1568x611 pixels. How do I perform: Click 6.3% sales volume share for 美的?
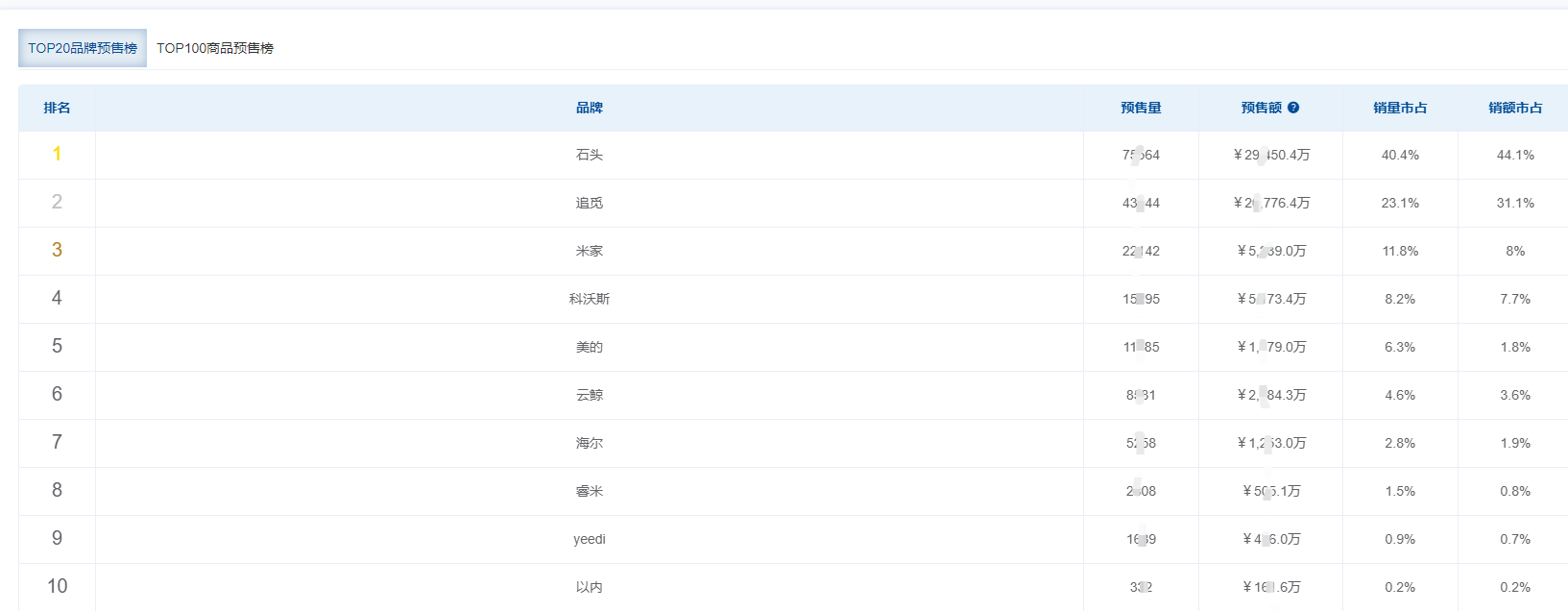pyautogui.click(x=1400, y=347)
